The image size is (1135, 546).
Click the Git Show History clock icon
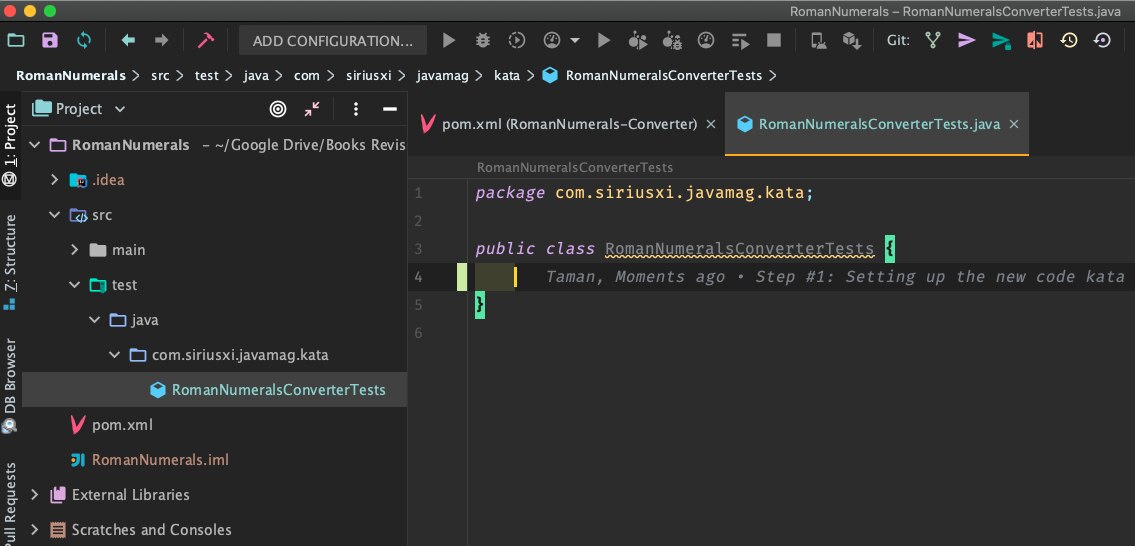click(1069, 41)
